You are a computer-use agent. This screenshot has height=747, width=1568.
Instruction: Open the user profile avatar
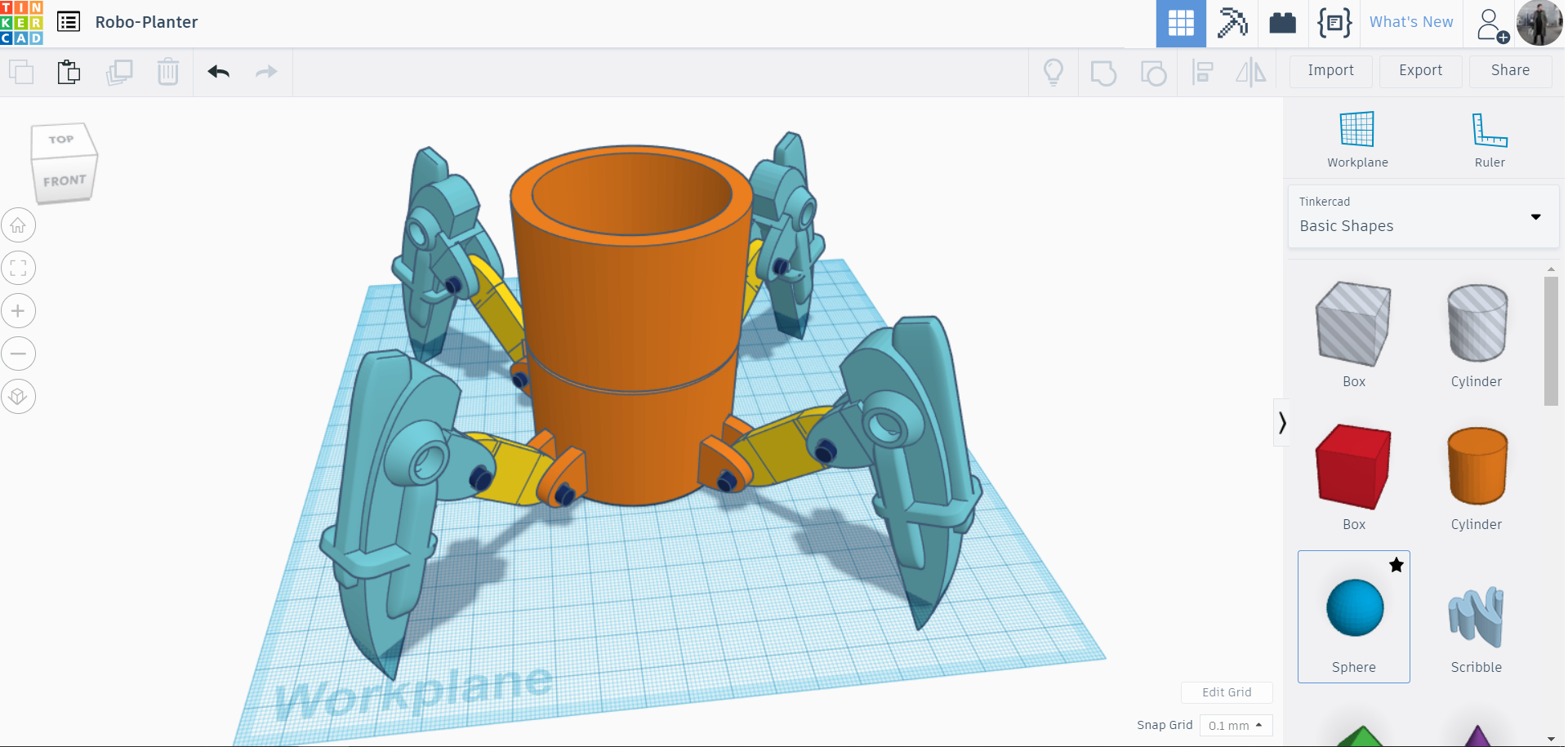tap(1539, 23)
